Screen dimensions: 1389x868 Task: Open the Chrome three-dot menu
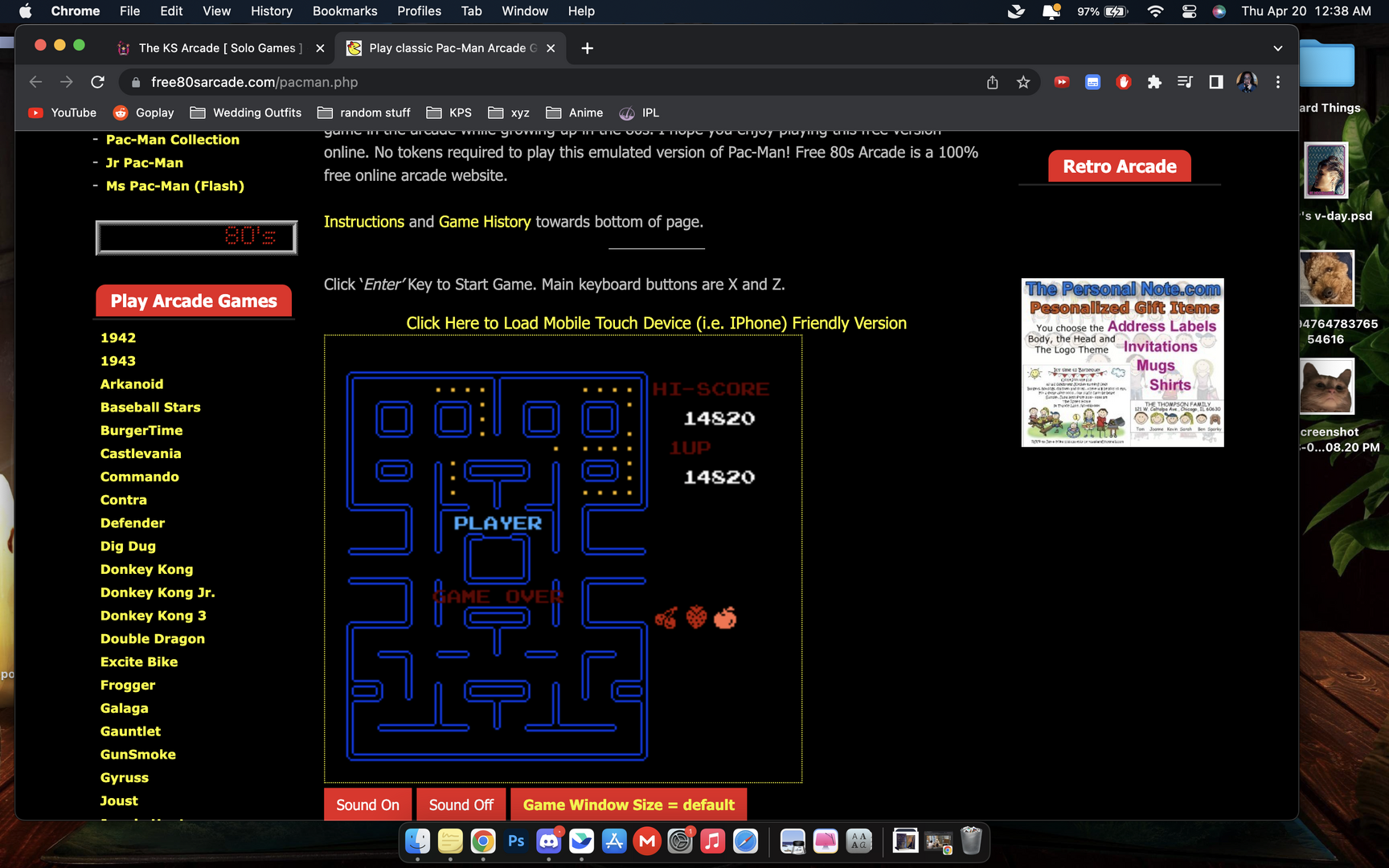[1278, 82]
